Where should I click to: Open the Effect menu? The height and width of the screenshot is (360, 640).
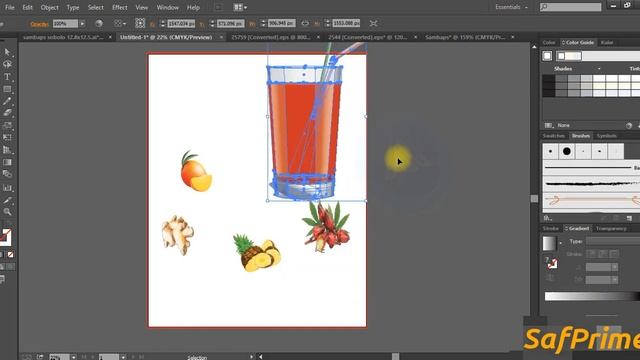tap(120, 7)
